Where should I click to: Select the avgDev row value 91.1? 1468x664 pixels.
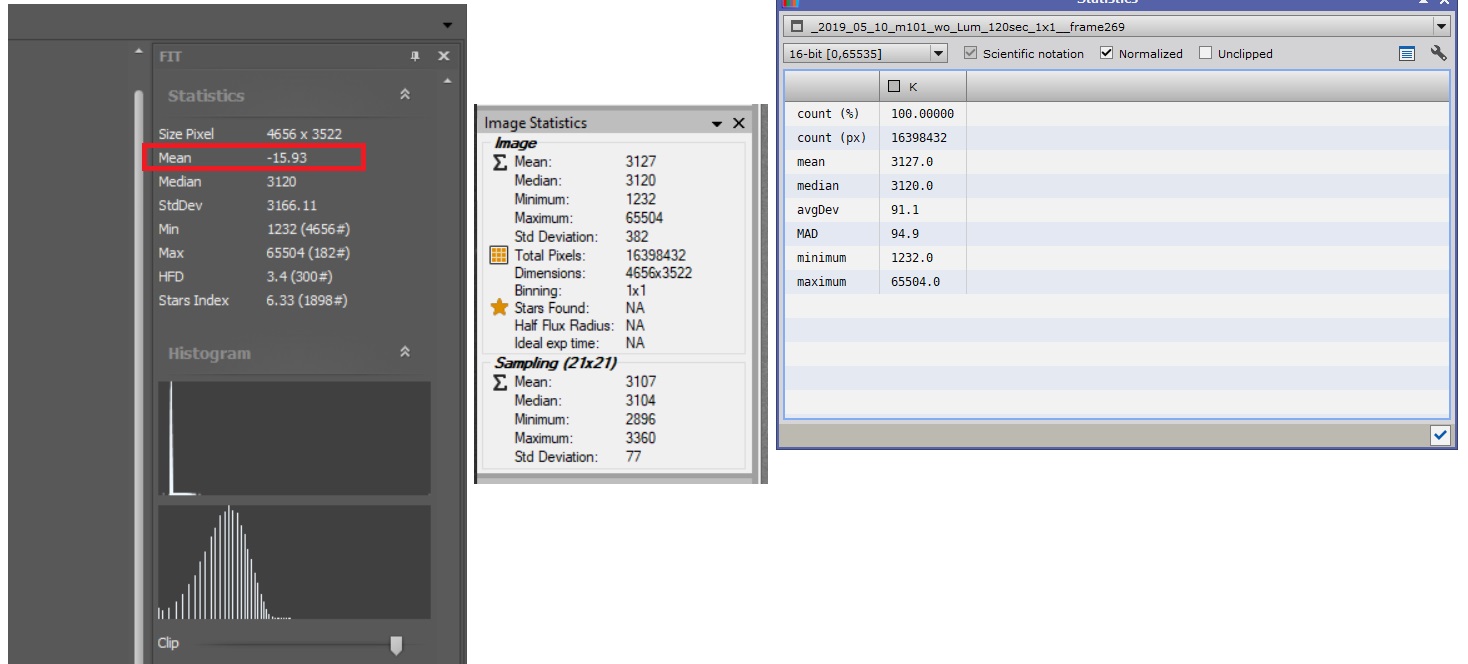tap(904, 210)
